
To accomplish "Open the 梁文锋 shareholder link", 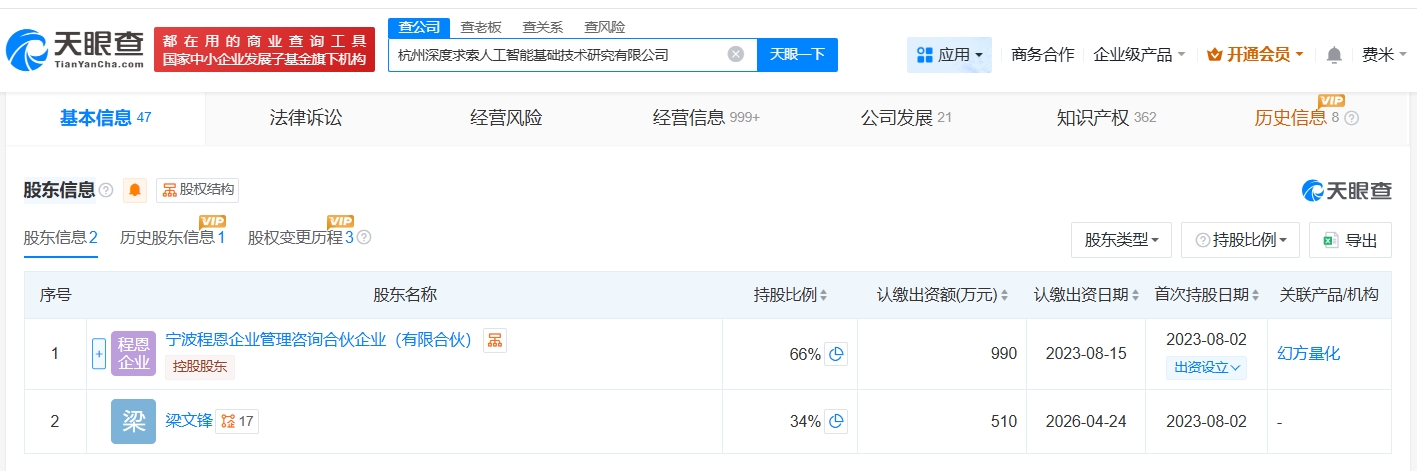I will point(189,421).
